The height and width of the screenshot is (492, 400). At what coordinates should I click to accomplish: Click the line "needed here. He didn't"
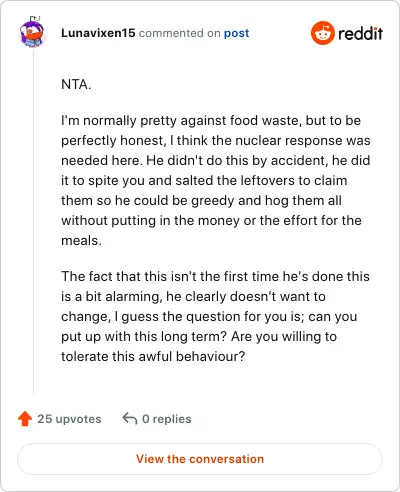[216, 160]
